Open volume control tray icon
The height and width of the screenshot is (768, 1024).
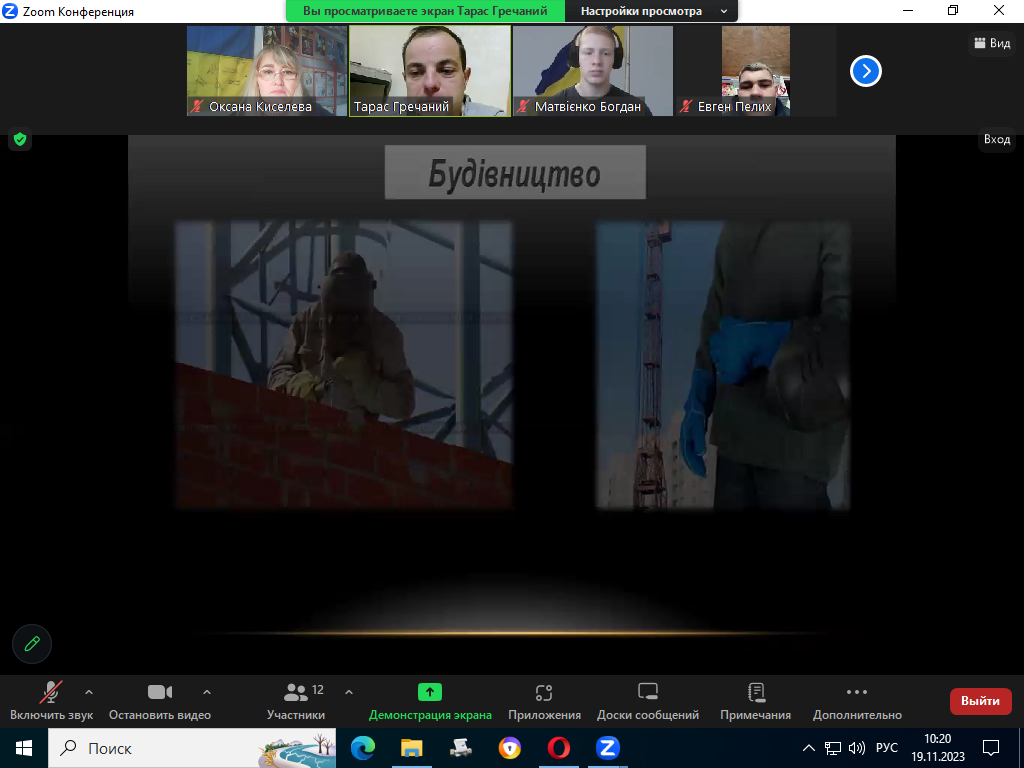(x=856, y=748)
